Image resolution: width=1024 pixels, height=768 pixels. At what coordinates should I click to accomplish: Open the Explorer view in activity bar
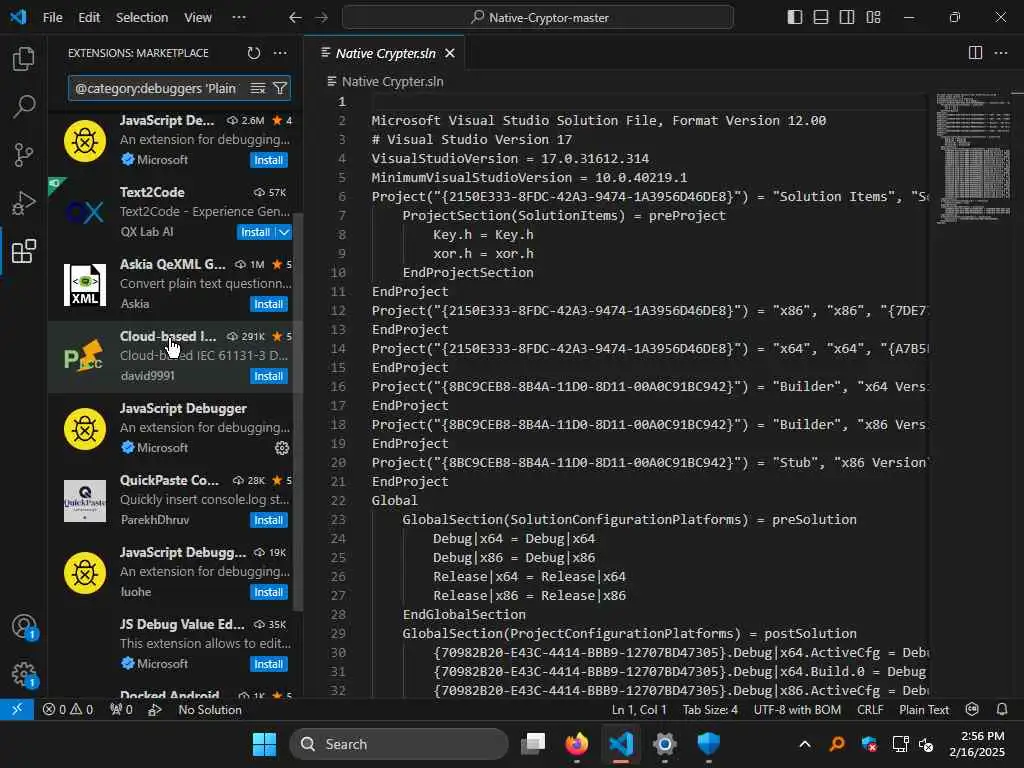[24, 59]
